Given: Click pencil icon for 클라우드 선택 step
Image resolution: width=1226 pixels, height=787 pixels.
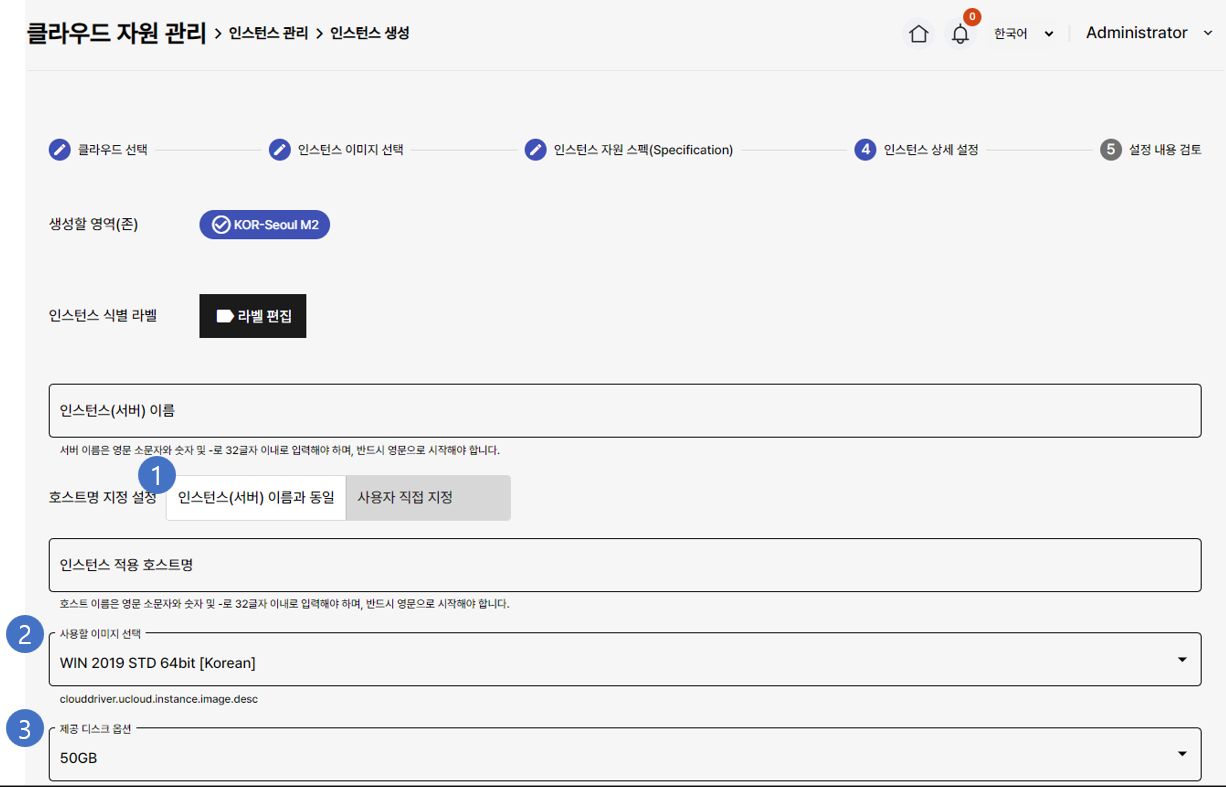Looking at the screenshot, I should click(x=60, y=150).
